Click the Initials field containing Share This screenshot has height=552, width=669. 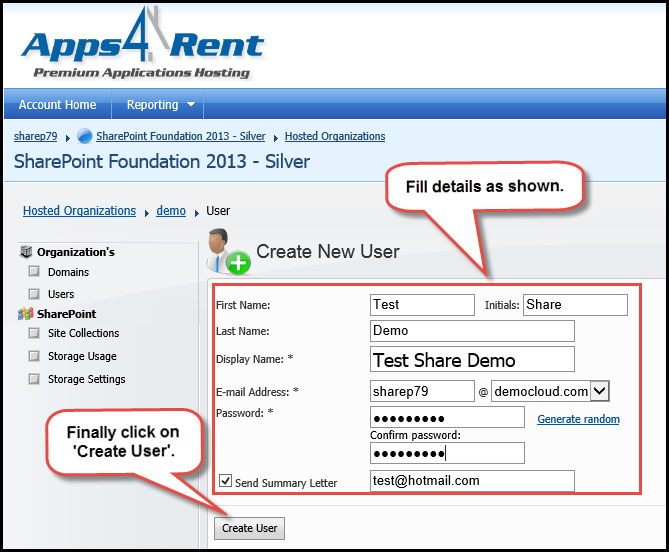pyautogui.click(x=576, y=305)
